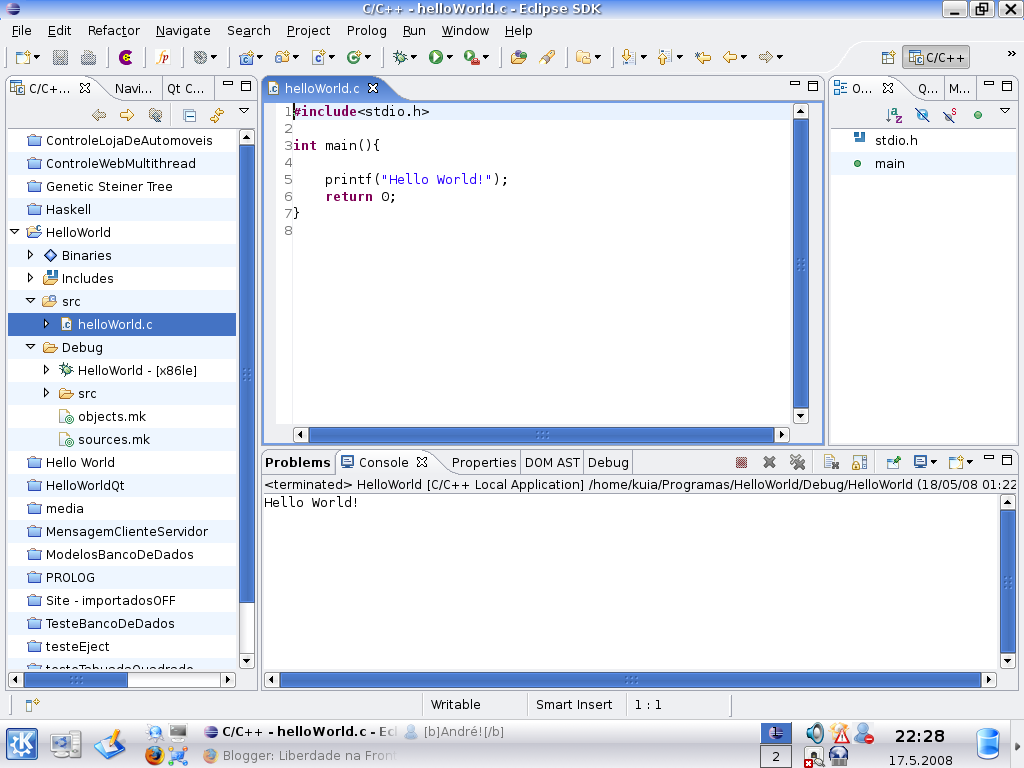Open the Refactor menu
Image resolution: width=1024 pixels, height=768 pixels.
pos(114,31)
